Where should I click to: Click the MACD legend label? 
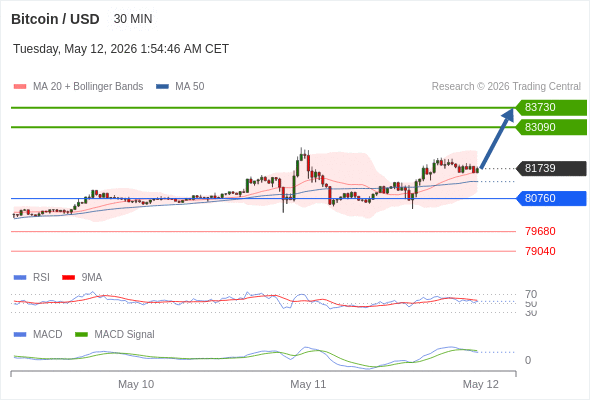coord(48,335)
